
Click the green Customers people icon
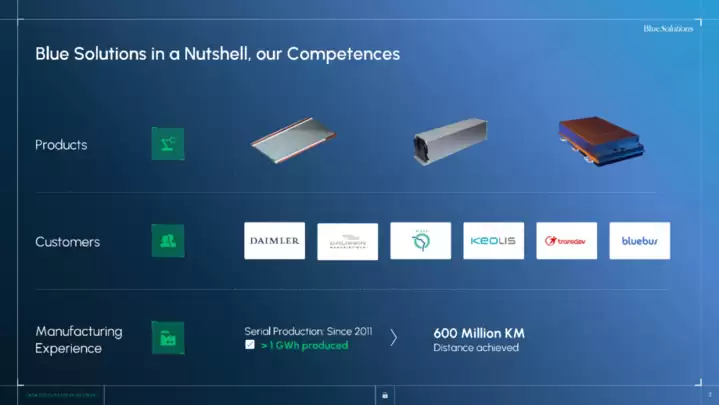click(x=167, y=241)
